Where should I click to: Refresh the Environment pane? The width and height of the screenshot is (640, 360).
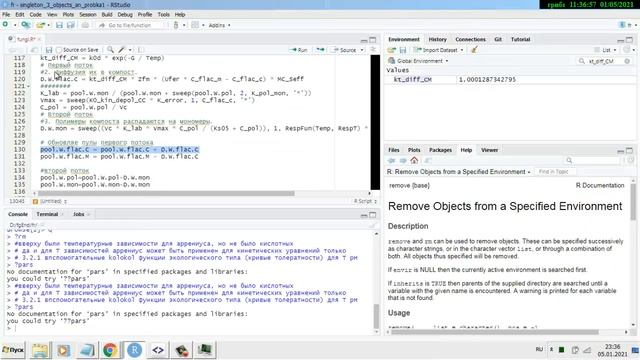[627, 50]
